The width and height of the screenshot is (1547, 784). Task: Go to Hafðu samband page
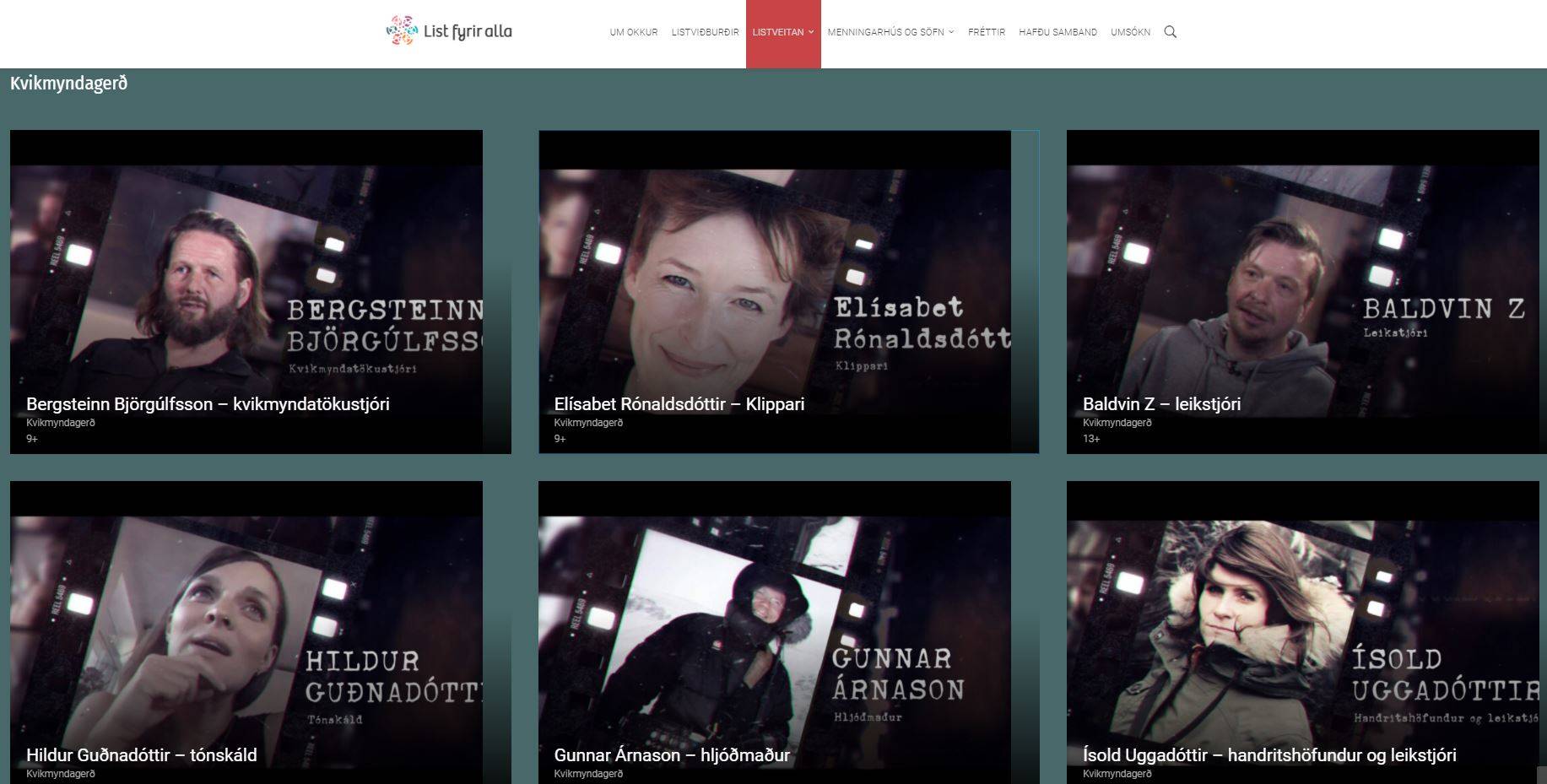click(x=1057, y=32)
